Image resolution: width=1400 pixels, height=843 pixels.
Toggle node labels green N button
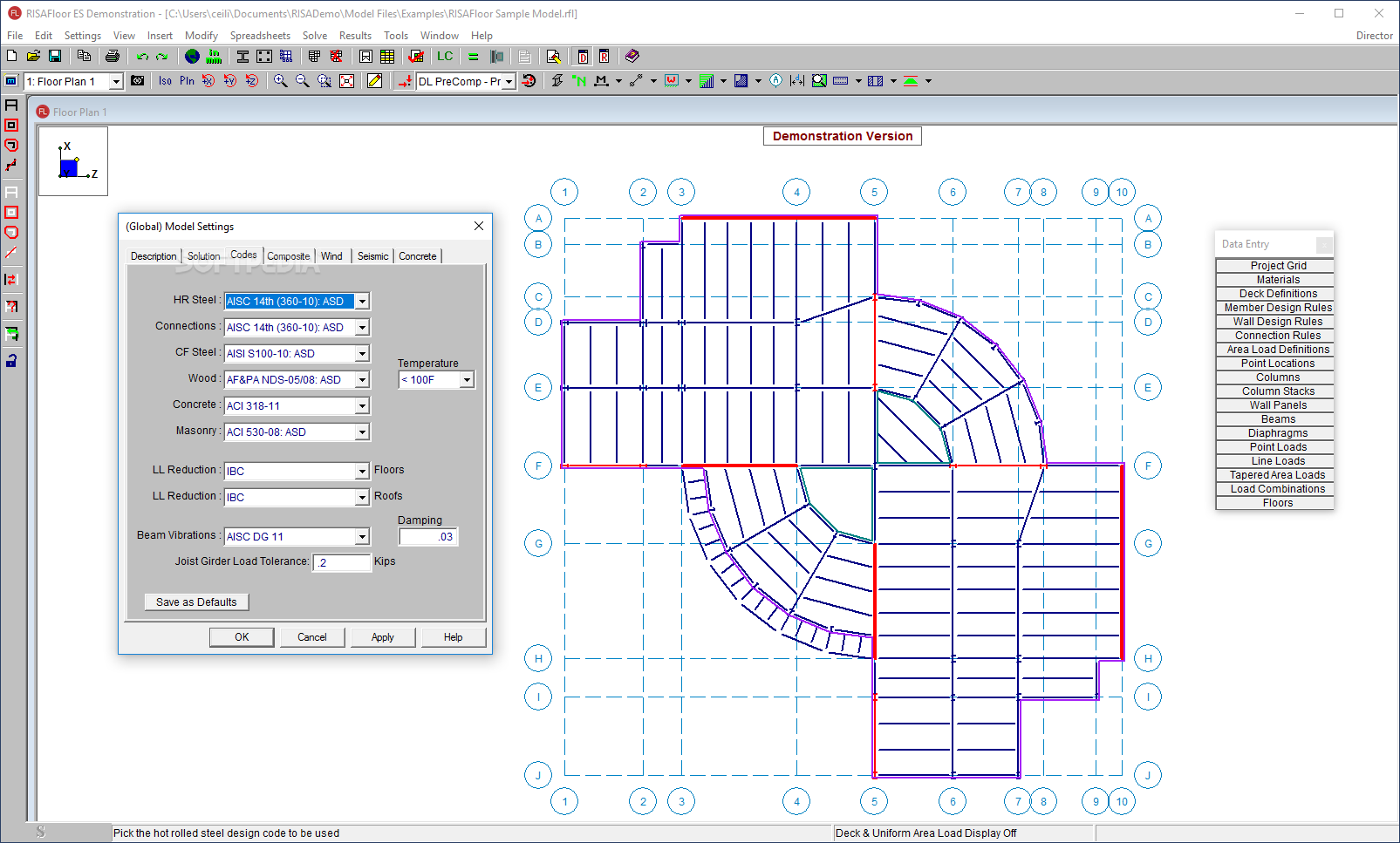click(x=579, y=80)
